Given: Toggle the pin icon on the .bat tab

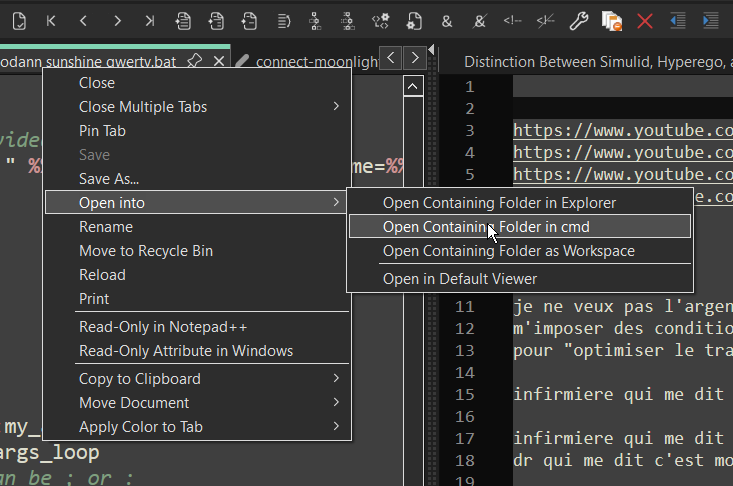Looking at the screenshot, I should [x=195, y=62].
